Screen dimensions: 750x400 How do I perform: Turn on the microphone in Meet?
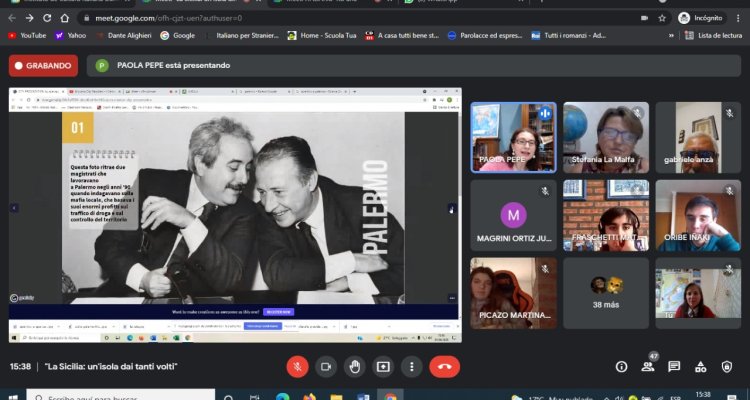298,367
